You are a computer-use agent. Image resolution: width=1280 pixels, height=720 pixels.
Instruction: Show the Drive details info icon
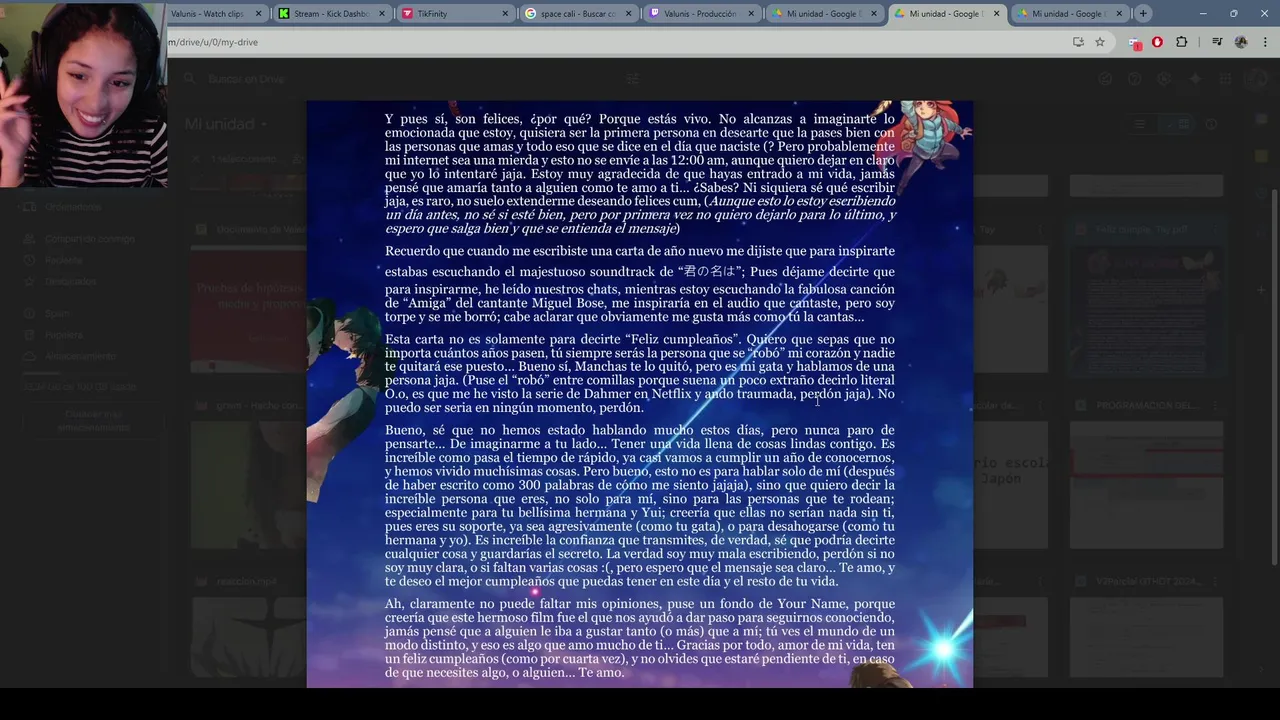pos(1211,124)
